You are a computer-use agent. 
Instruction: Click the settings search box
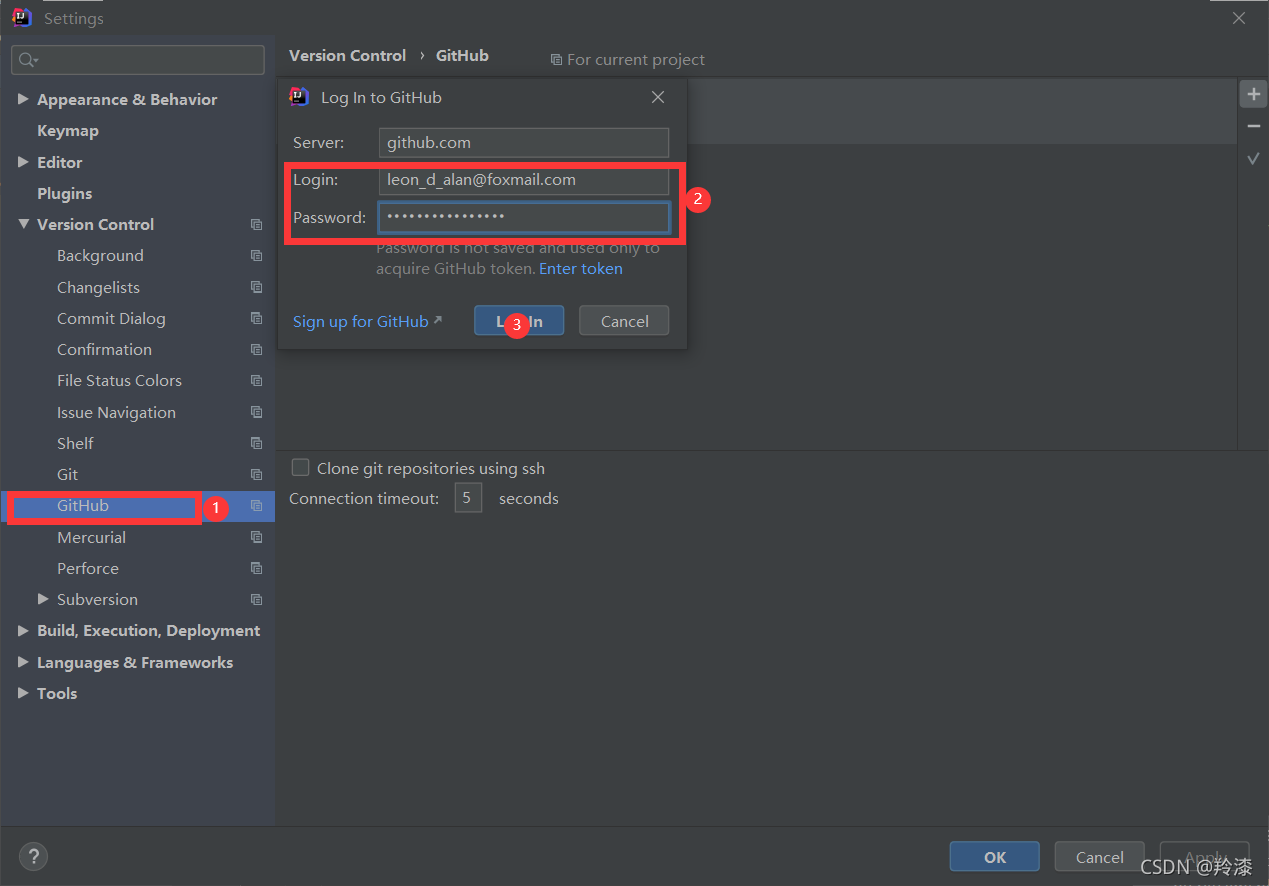tap(138, 60)
